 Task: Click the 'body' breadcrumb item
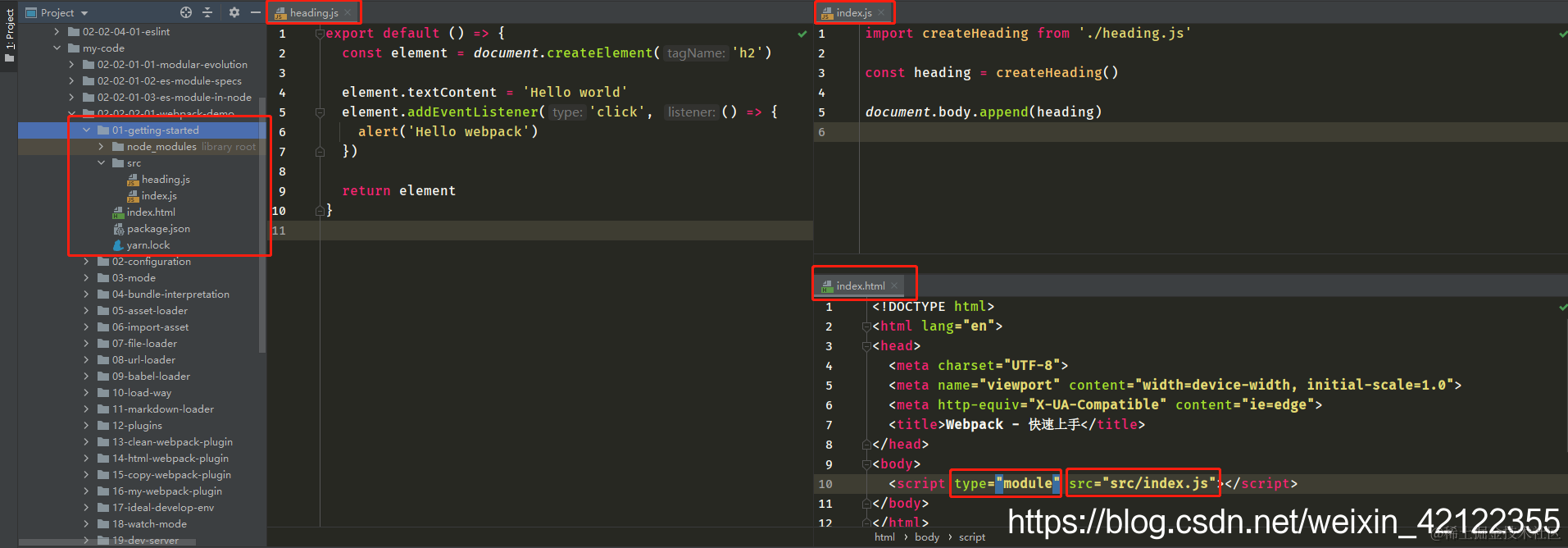927,537
